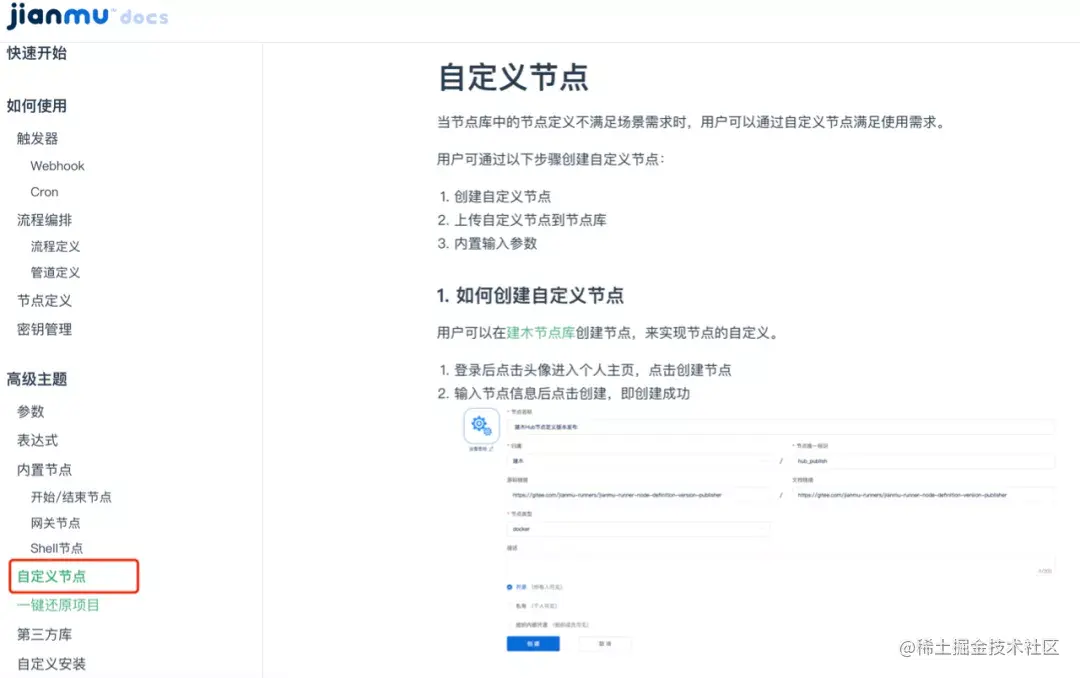Viewport: 1080px width, 678px height.
Task: Select 自定义节点 in the sidebar
Action: tap(52, 576)
